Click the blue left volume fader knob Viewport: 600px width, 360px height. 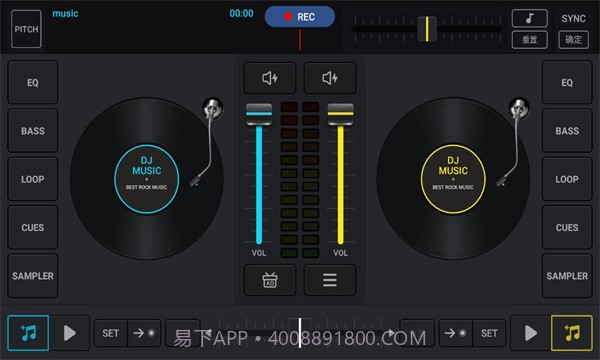click(x=259, y=114)
